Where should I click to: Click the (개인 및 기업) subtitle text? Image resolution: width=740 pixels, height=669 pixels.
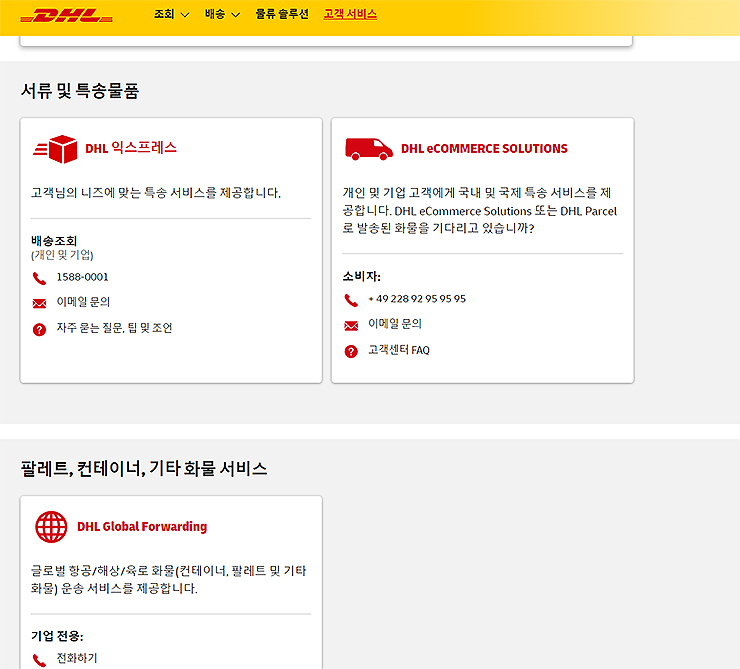(62, 255)
